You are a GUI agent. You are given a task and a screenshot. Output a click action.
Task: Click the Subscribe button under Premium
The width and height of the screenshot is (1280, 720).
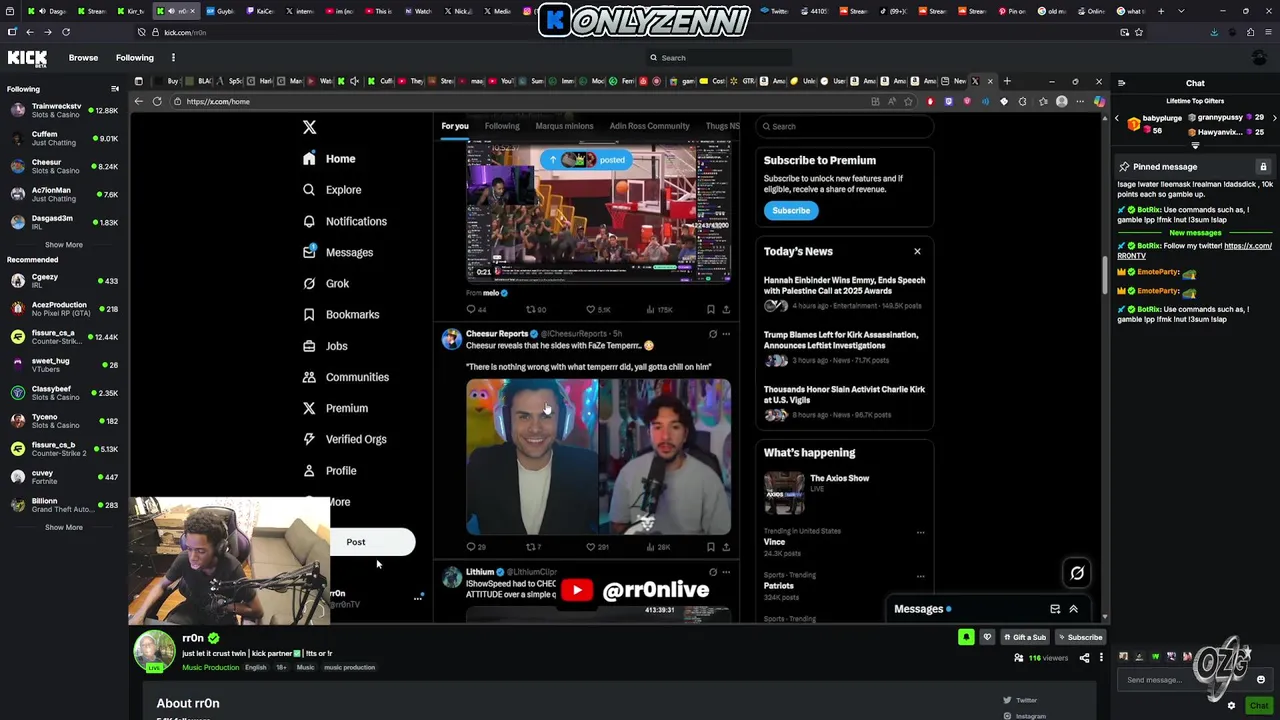pyautogui.click(x=791, y=211)
